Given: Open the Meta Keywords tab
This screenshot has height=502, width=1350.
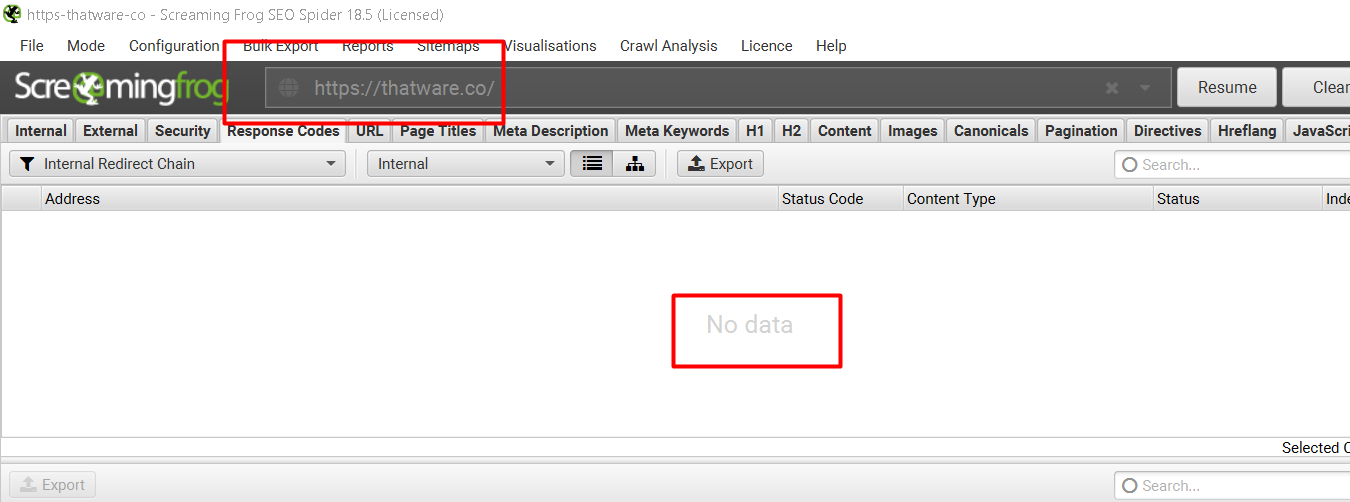Looking at the screenshot, I should tap(677, 131).
